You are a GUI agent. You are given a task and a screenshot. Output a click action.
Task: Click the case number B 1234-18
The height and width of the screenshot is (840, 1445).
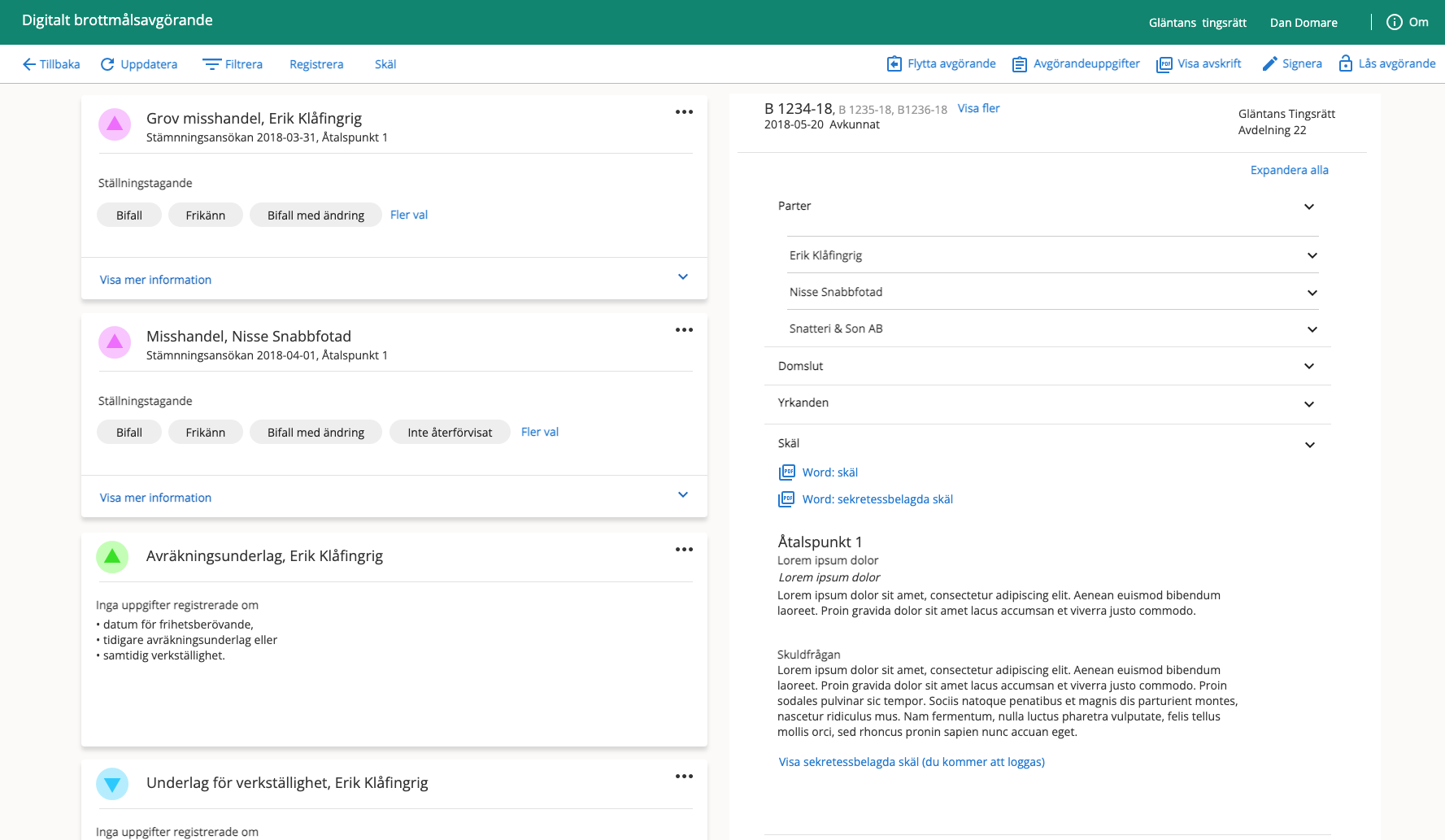click(x=799, y=109)
